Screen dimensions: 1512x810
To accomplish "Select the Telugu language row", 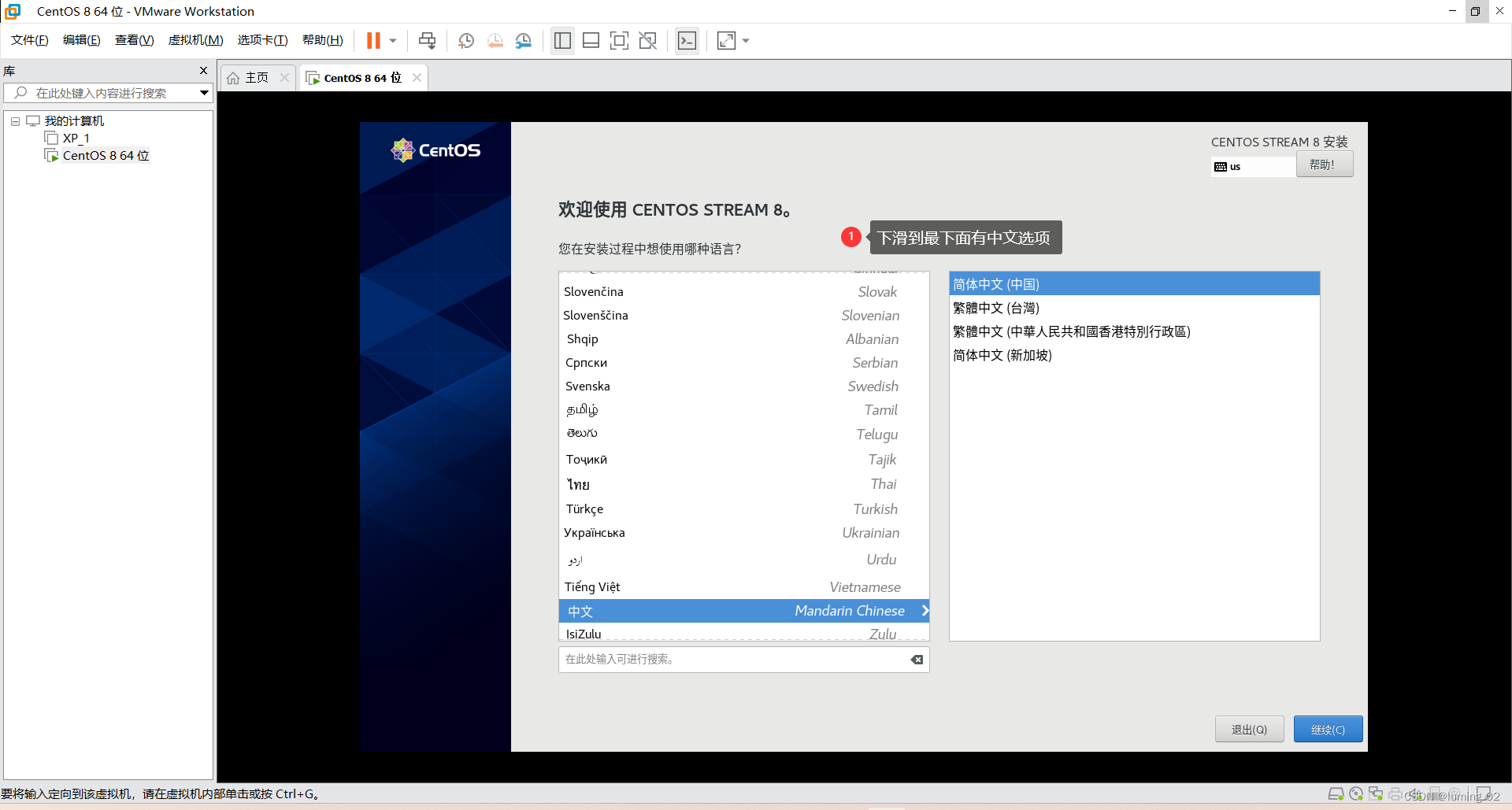I will point(743,434).
